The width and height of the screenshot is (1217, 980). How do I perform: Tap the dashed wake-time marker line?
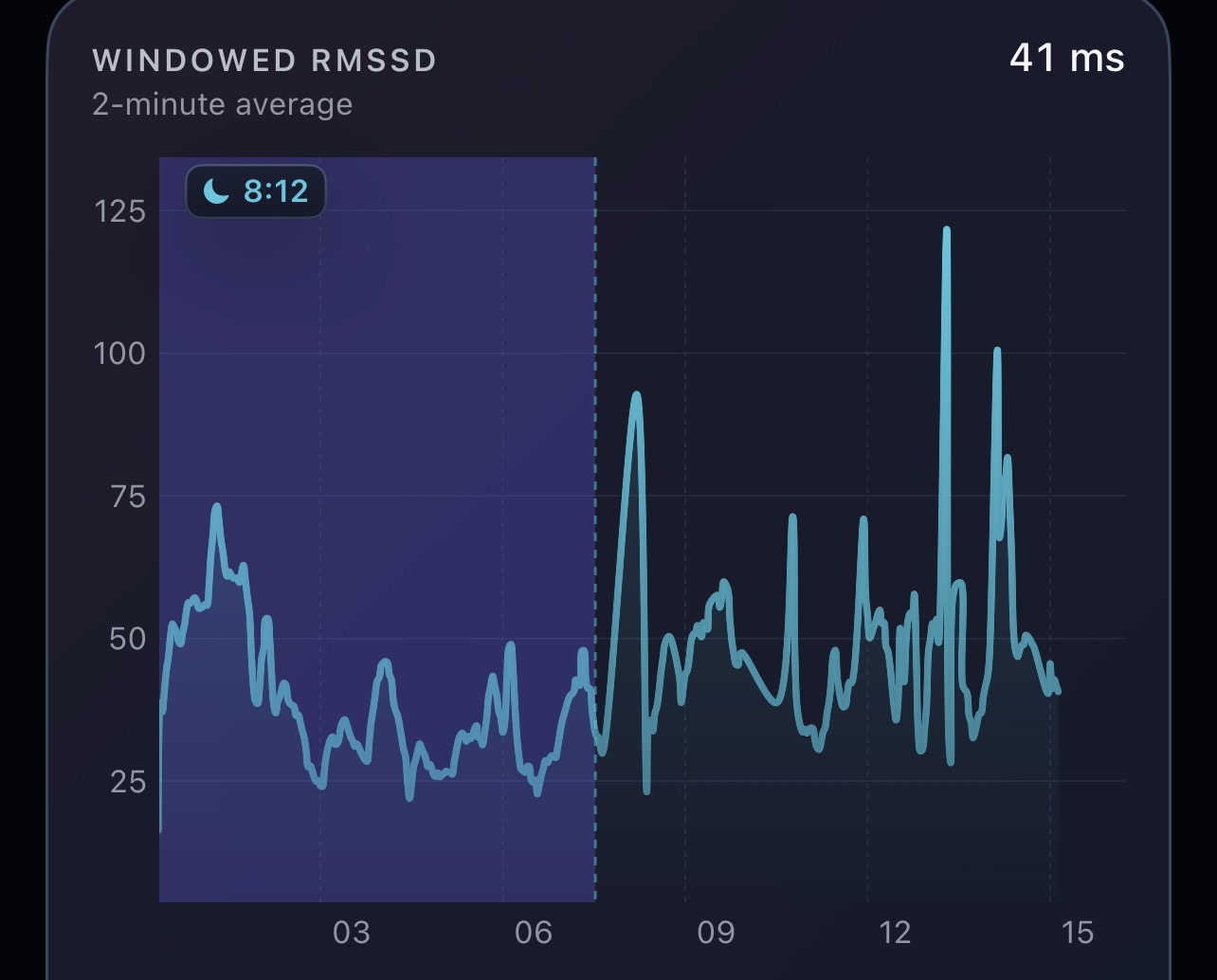pos(595,529)
